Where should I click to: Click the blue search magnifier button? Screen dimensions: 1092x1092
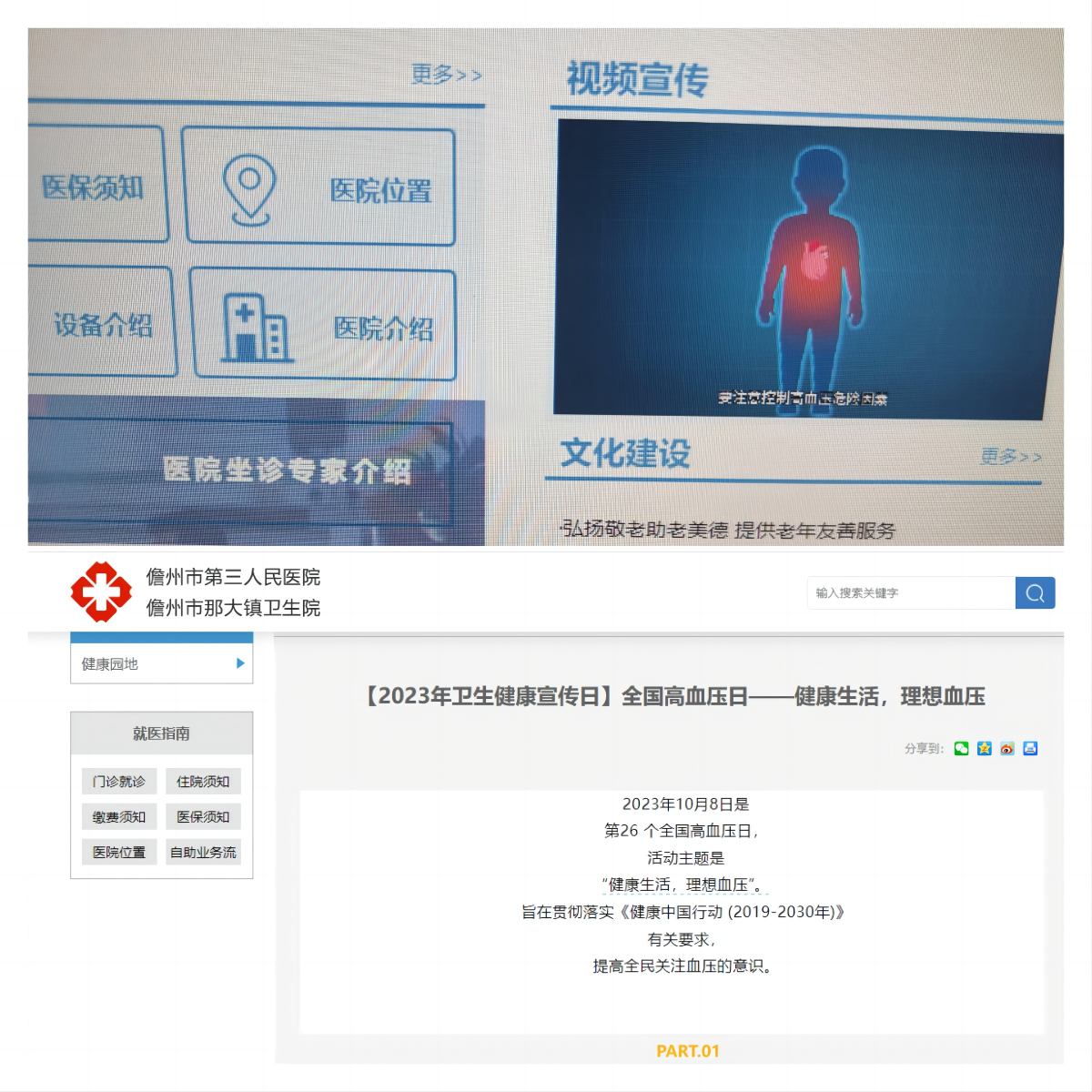pos(1035,592)
